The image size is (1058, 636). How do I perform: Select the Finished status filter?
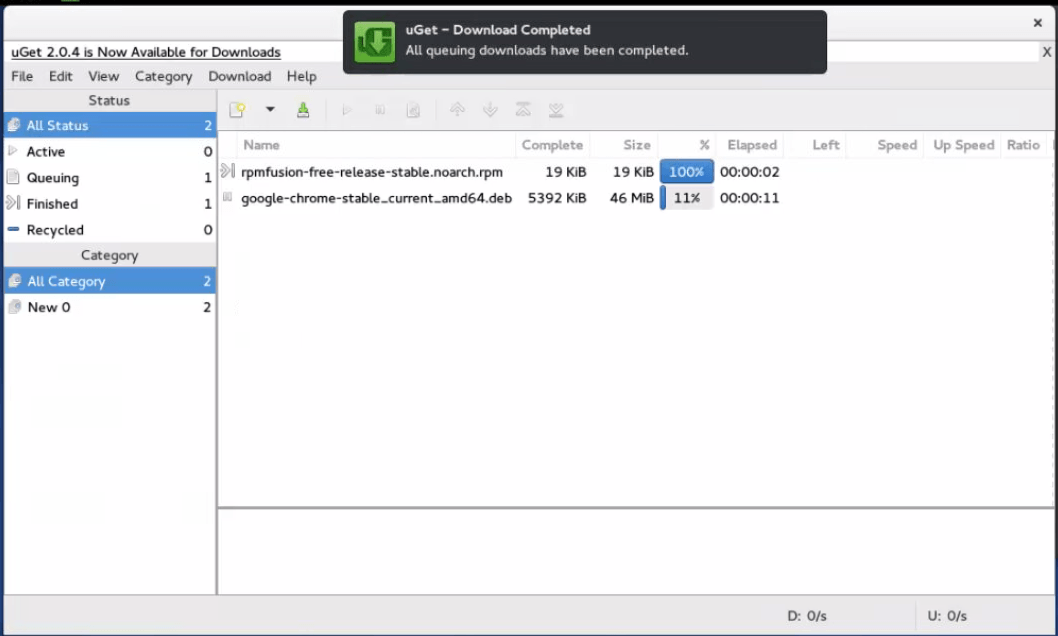coord(110,204)
